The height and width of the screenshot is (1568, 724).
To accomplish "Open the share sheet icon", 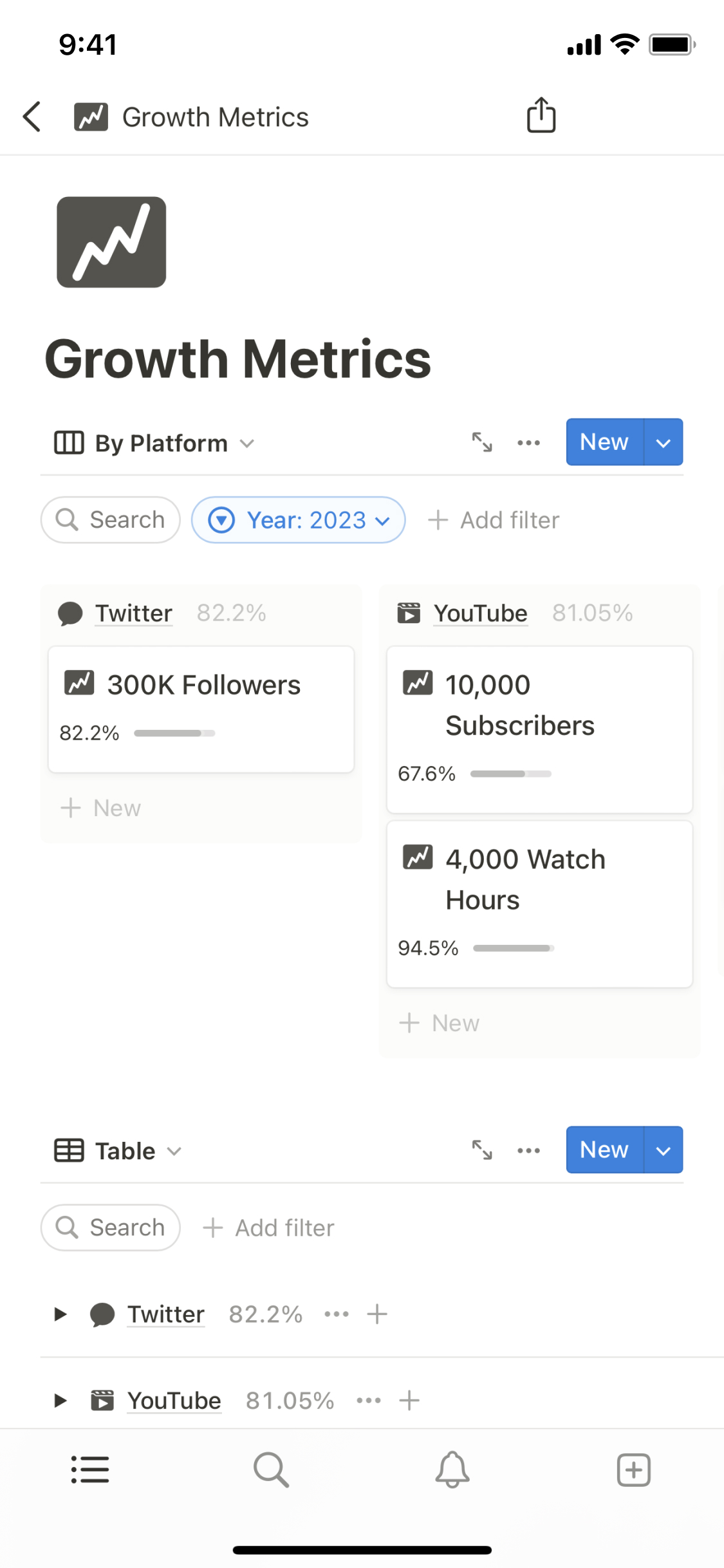I will pyautogui.click(x=541, y=115).
